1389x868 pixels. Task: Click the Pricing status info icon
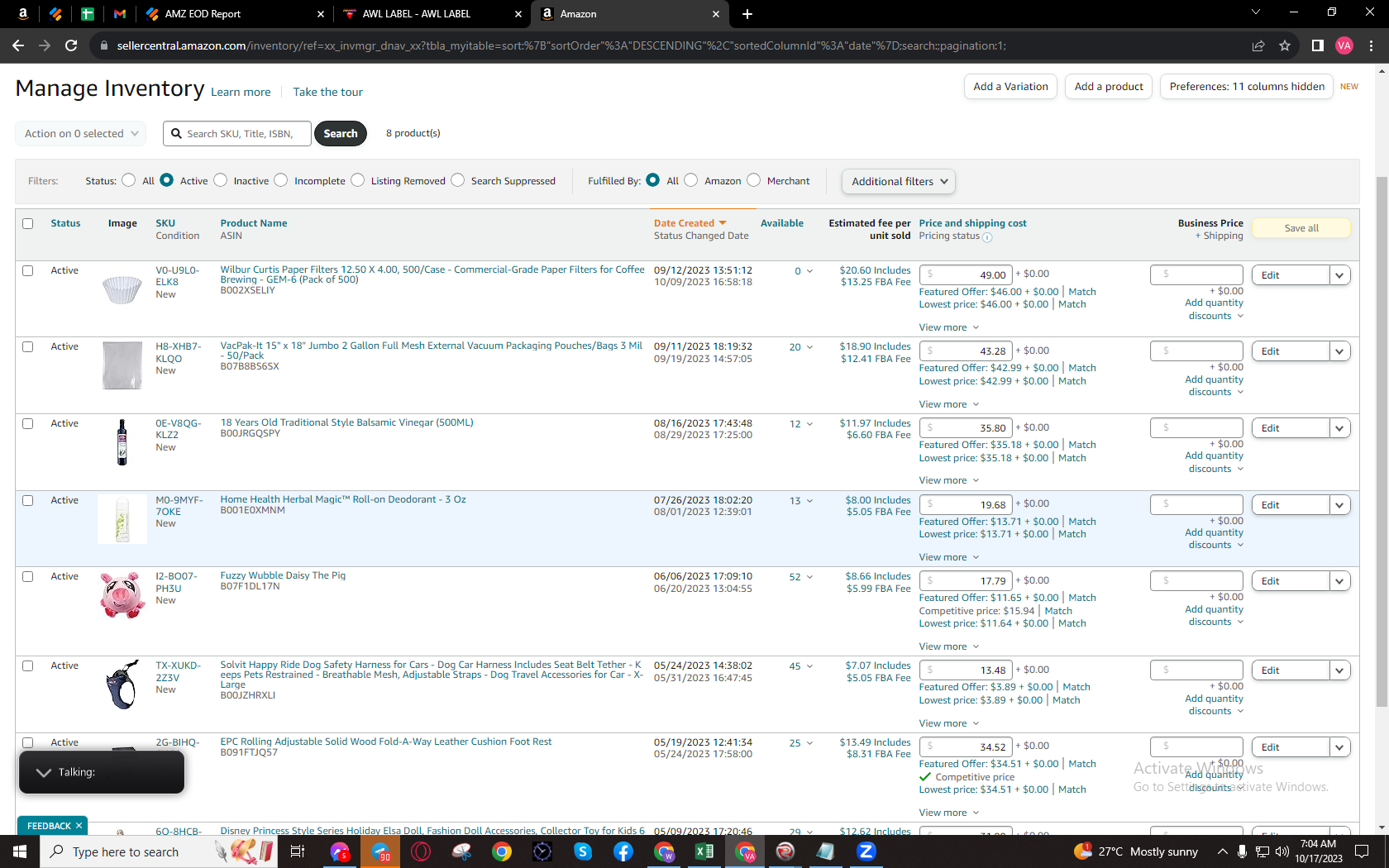coord(987,237)
